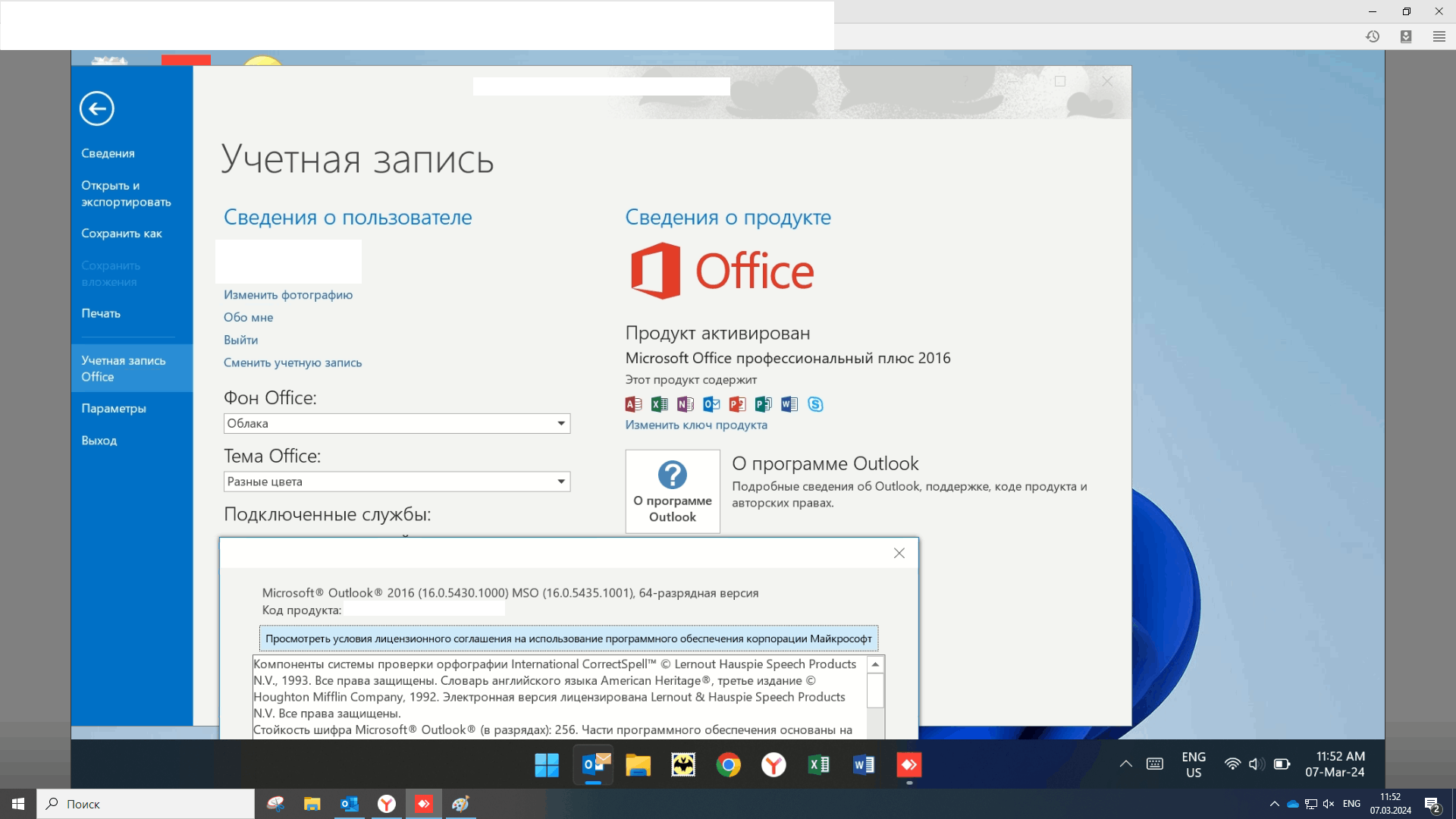Open Word on the remote taskbar
Screen dimensions: 1456x819
pyautogui.click(x=864, y=765)
